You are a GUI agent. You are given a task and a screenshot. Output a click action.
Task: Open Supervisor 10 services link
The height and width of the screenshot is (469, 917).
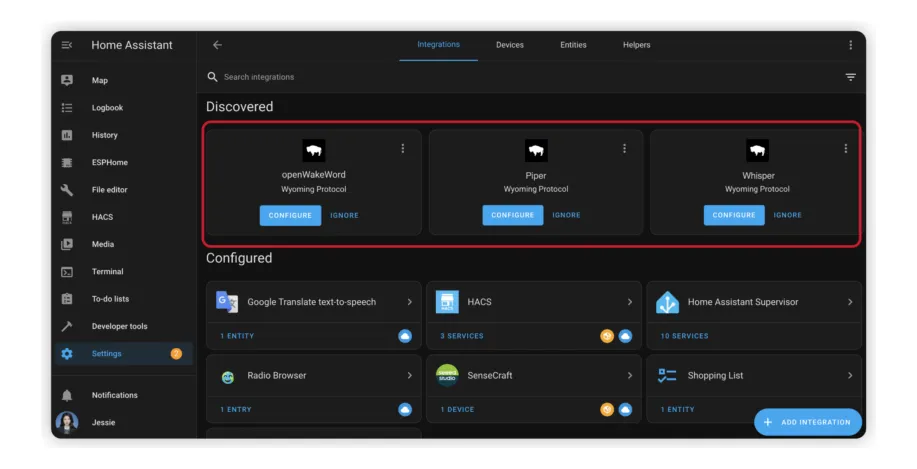click(x=684, y=336)
